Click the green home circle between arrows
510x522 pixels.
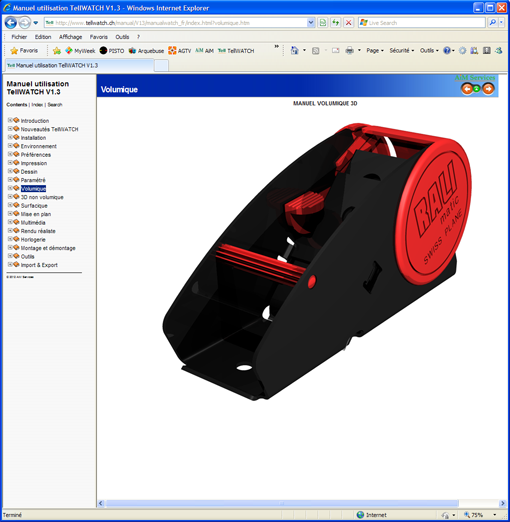[477, 89]
